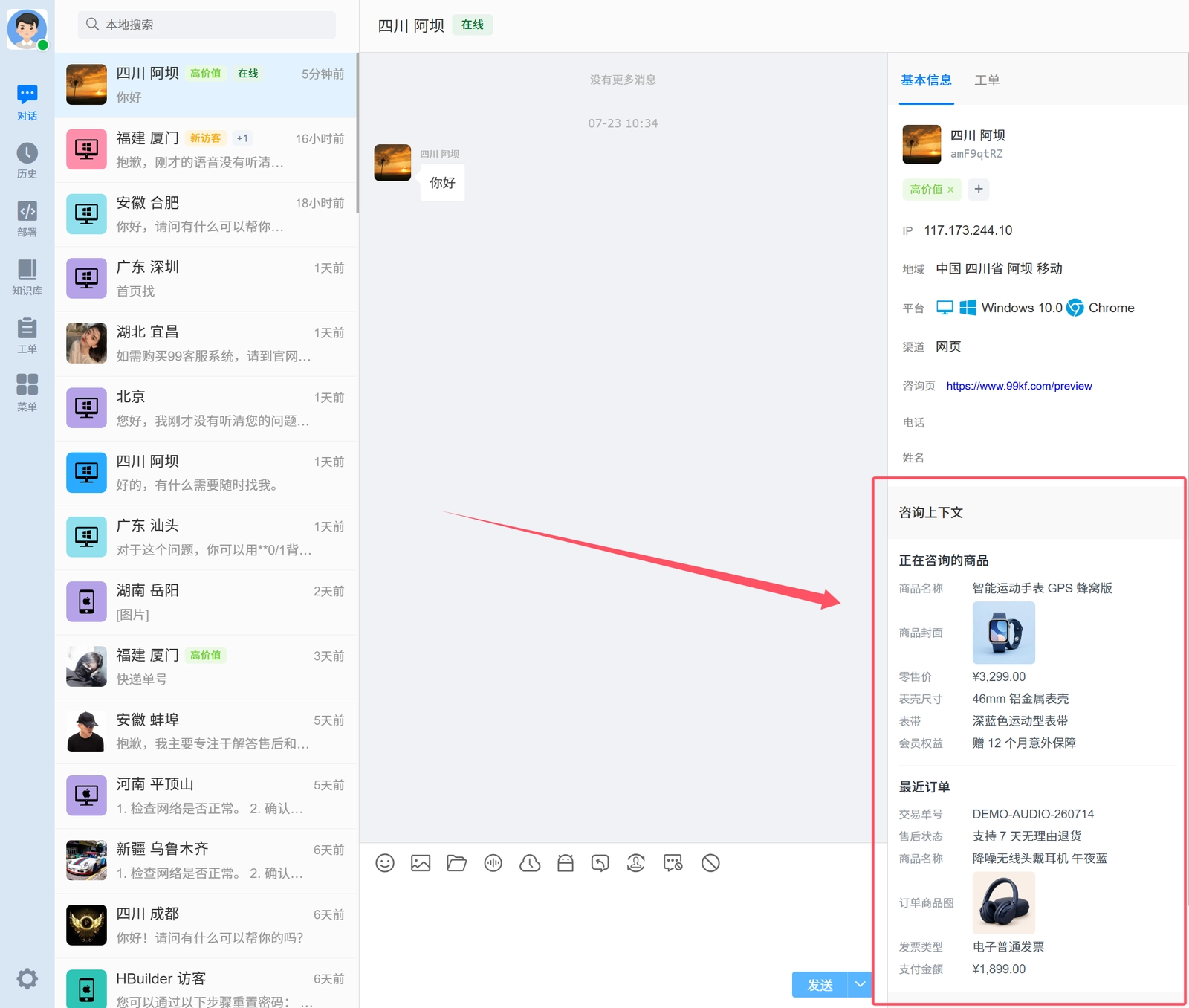Switch to the 工单 tab in info panel
The image size is (1189, 1008).
[x=987, y=80]
